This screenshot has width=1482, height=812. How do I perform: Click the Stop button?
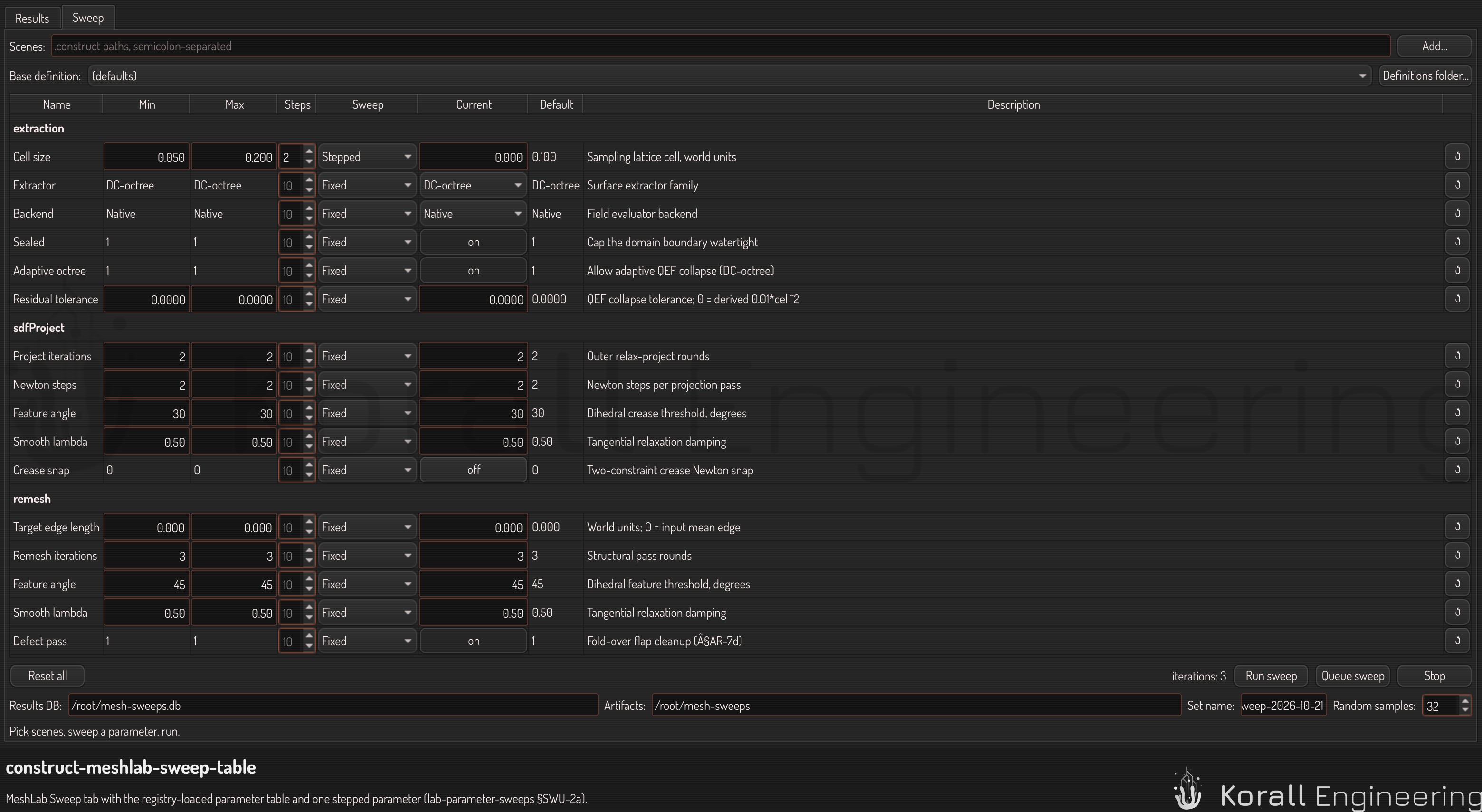[1434, 676]
